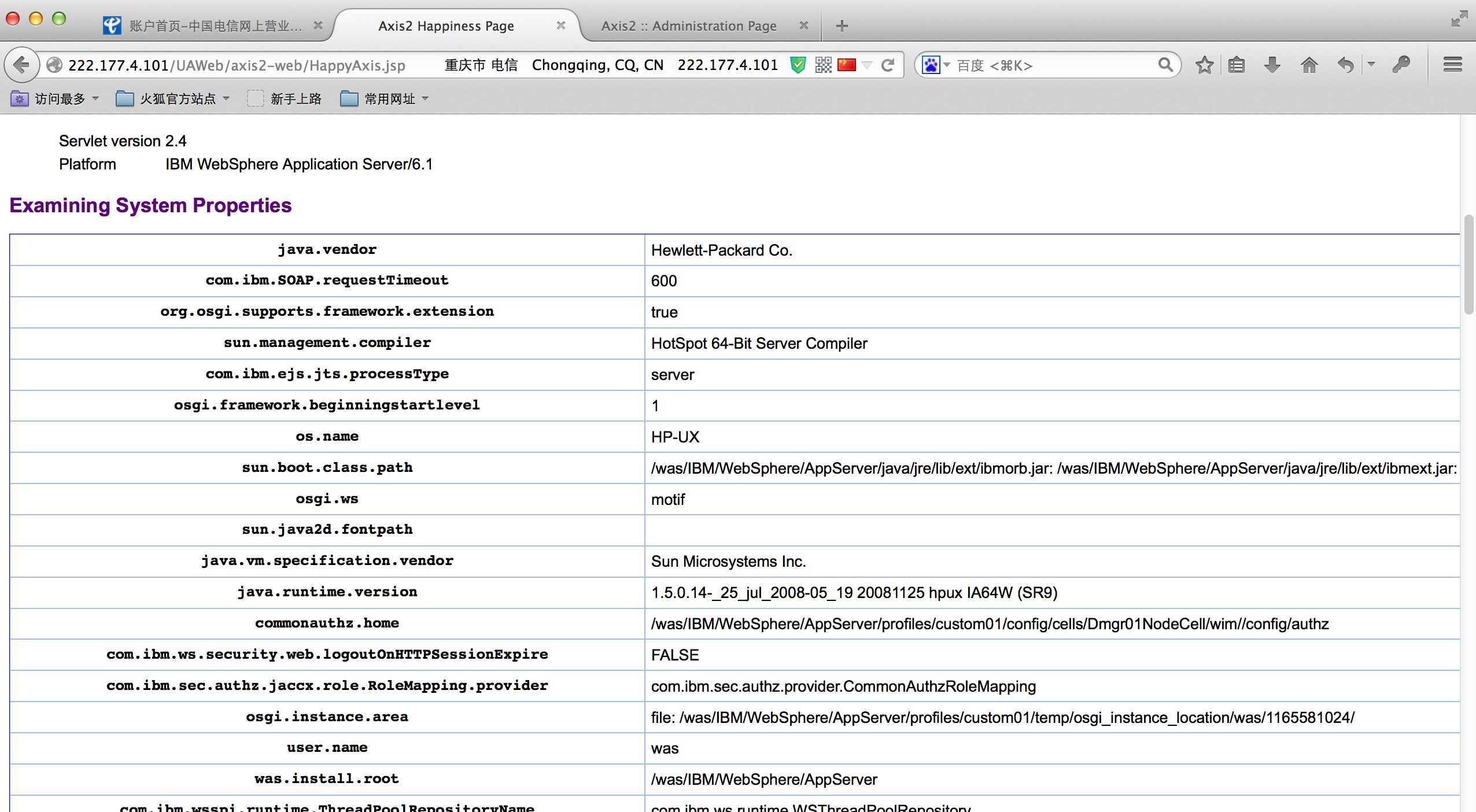
Task: Select the Axis2 Happiness Page tab
Action: click(446, 26)
